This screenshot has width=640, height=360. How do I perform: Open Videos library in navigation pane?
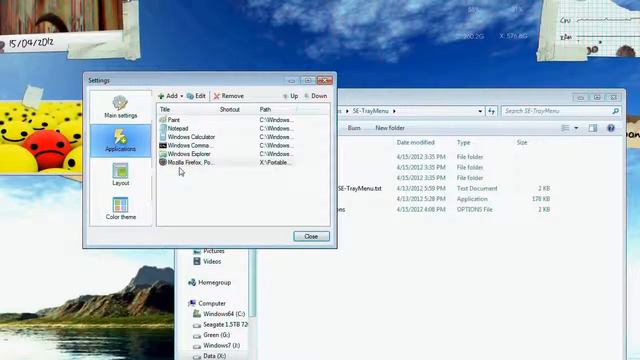207,262
